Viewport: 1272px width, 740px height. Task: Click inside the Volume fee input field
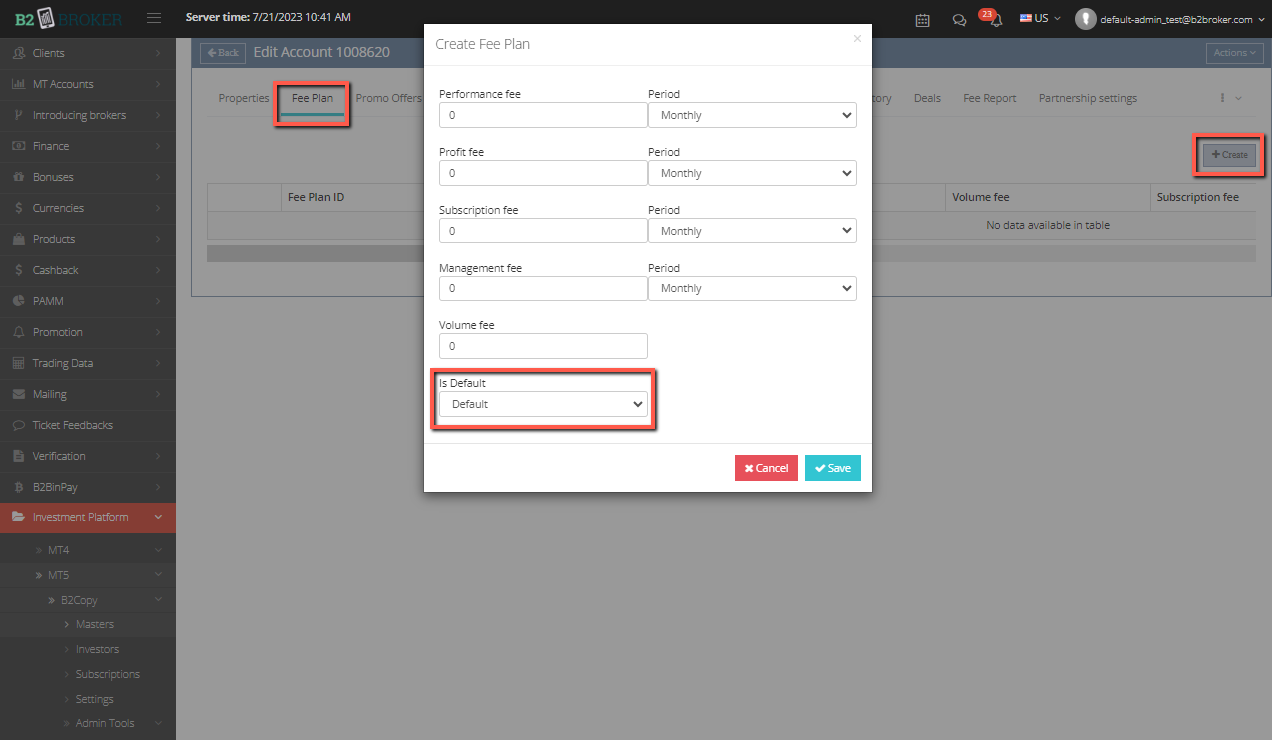point(543,346)
